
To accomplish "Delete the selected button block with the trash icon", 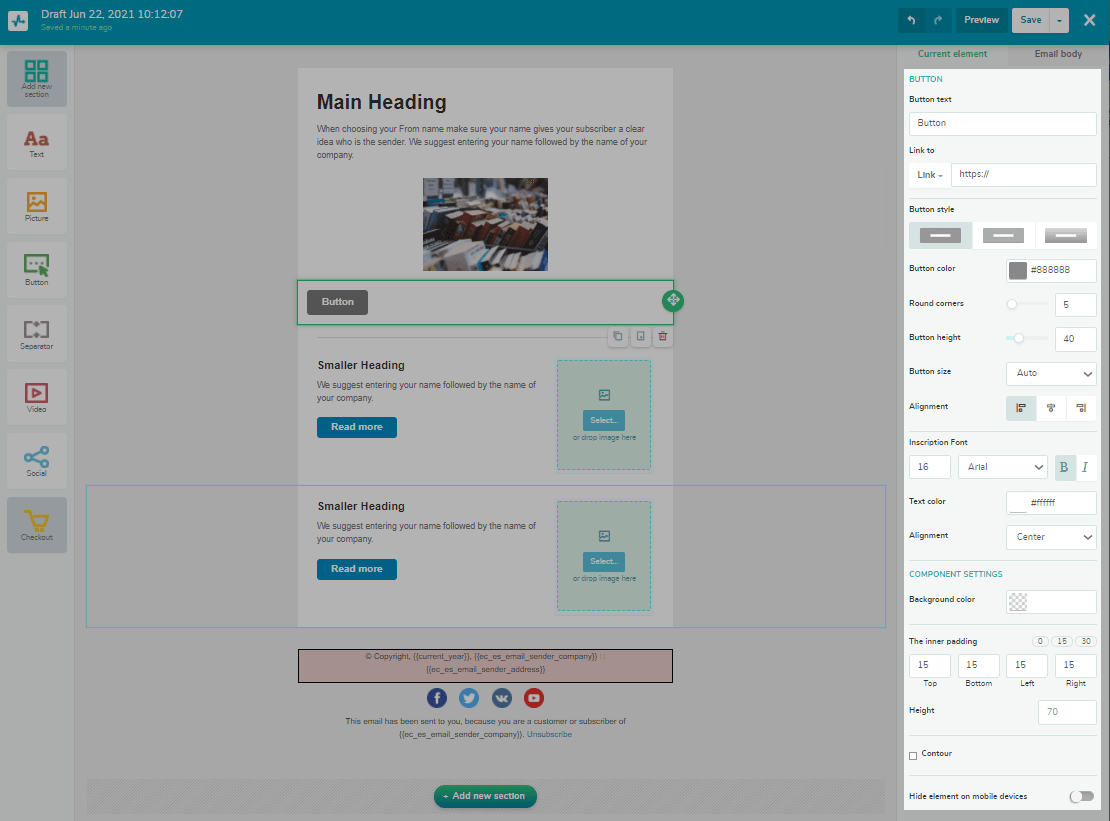I will [662, 337].
